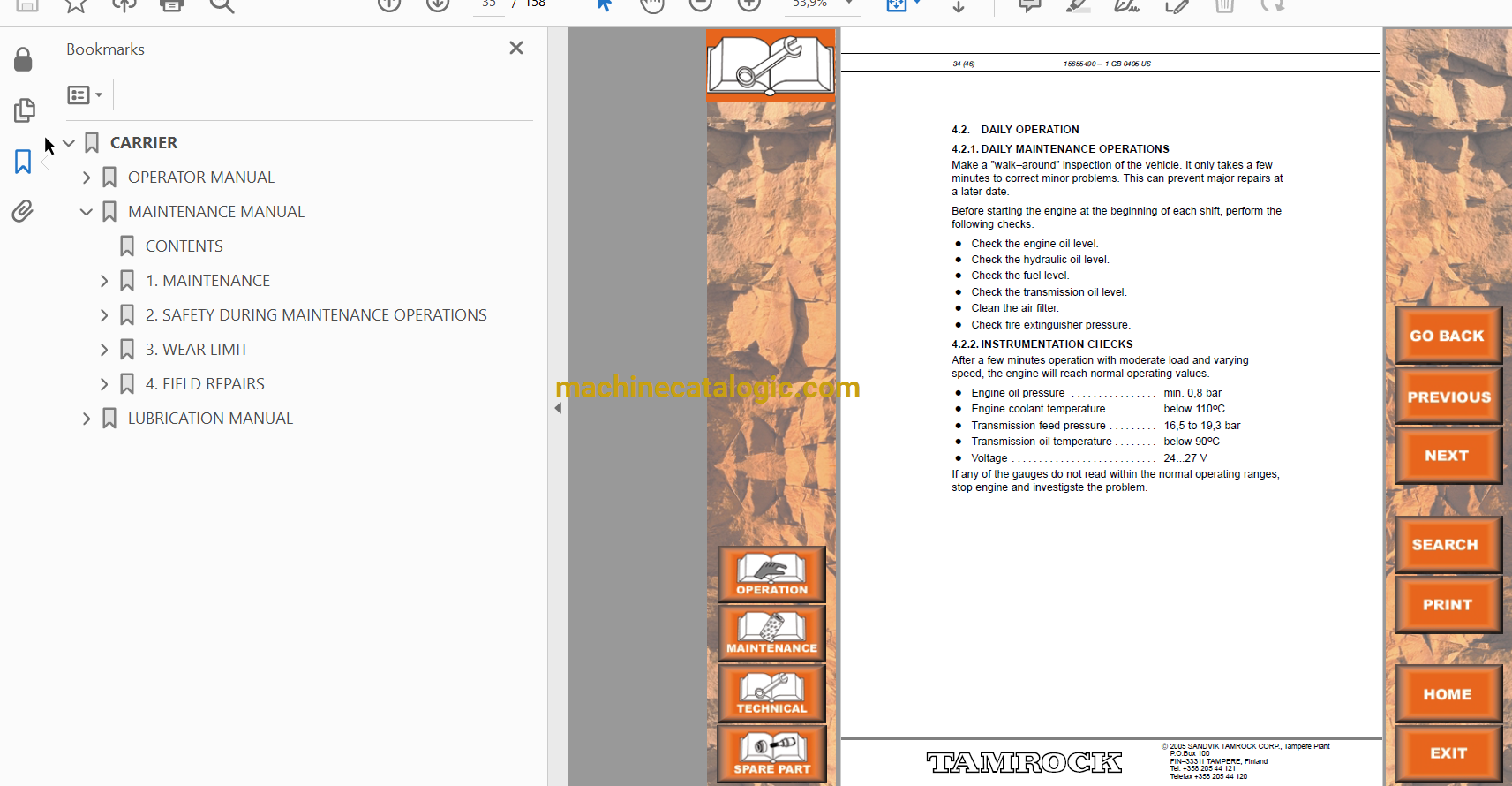This screenshot has width=1512, height=786.
Task: Click the fit page view icon
Action: coord(897,4)
